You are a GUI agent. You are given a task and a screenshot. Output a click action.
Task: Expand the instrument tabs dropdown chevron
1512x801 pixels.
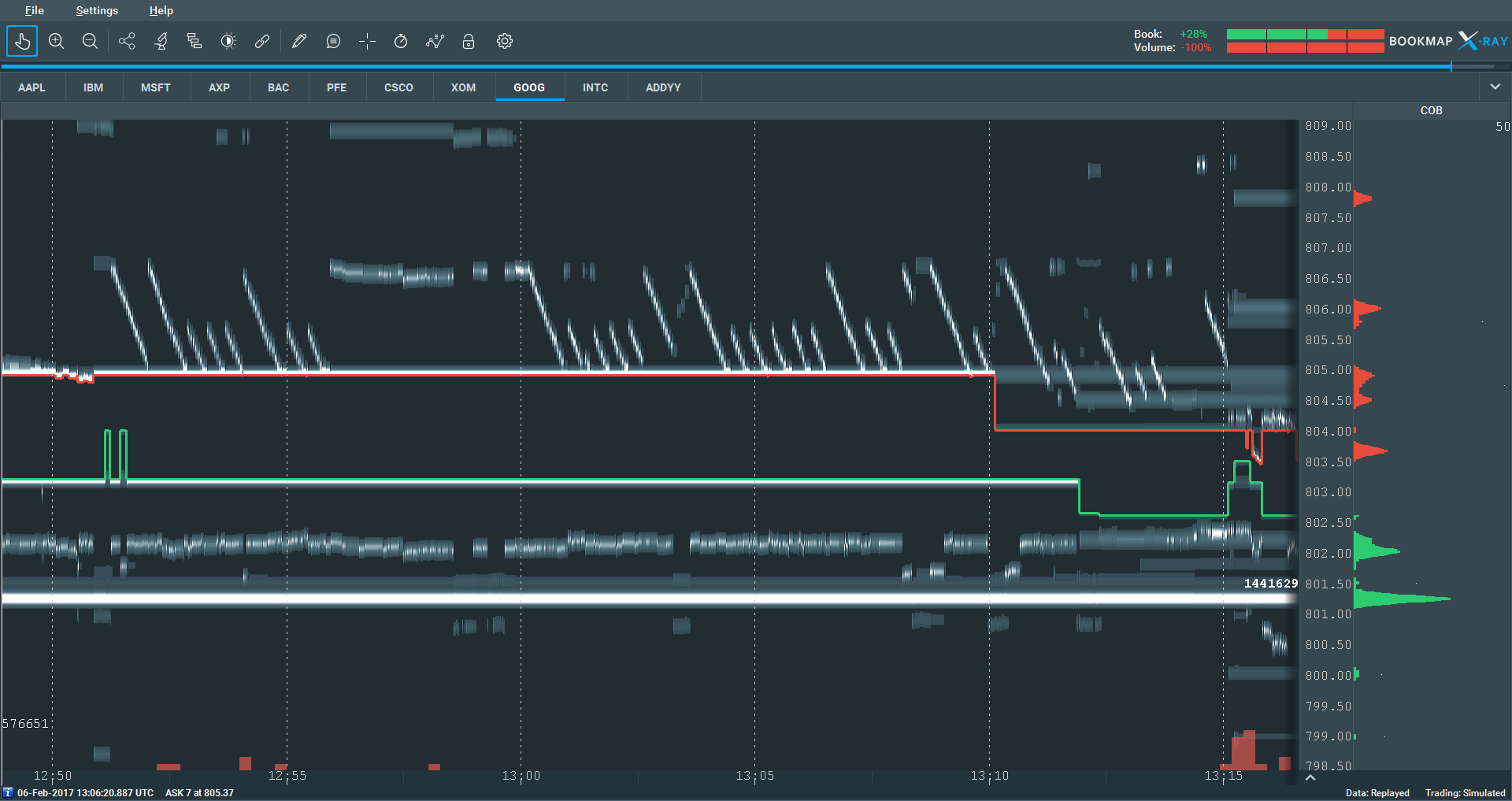(1495, 87)
